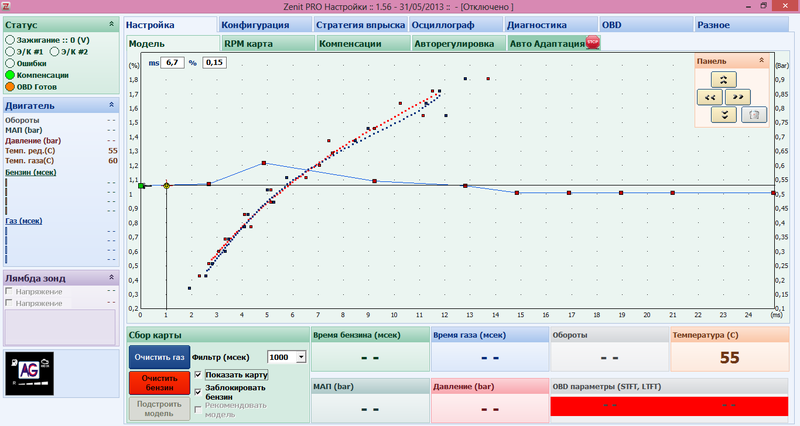
Task: Collapse the Панель floating box
Action: 761,60
